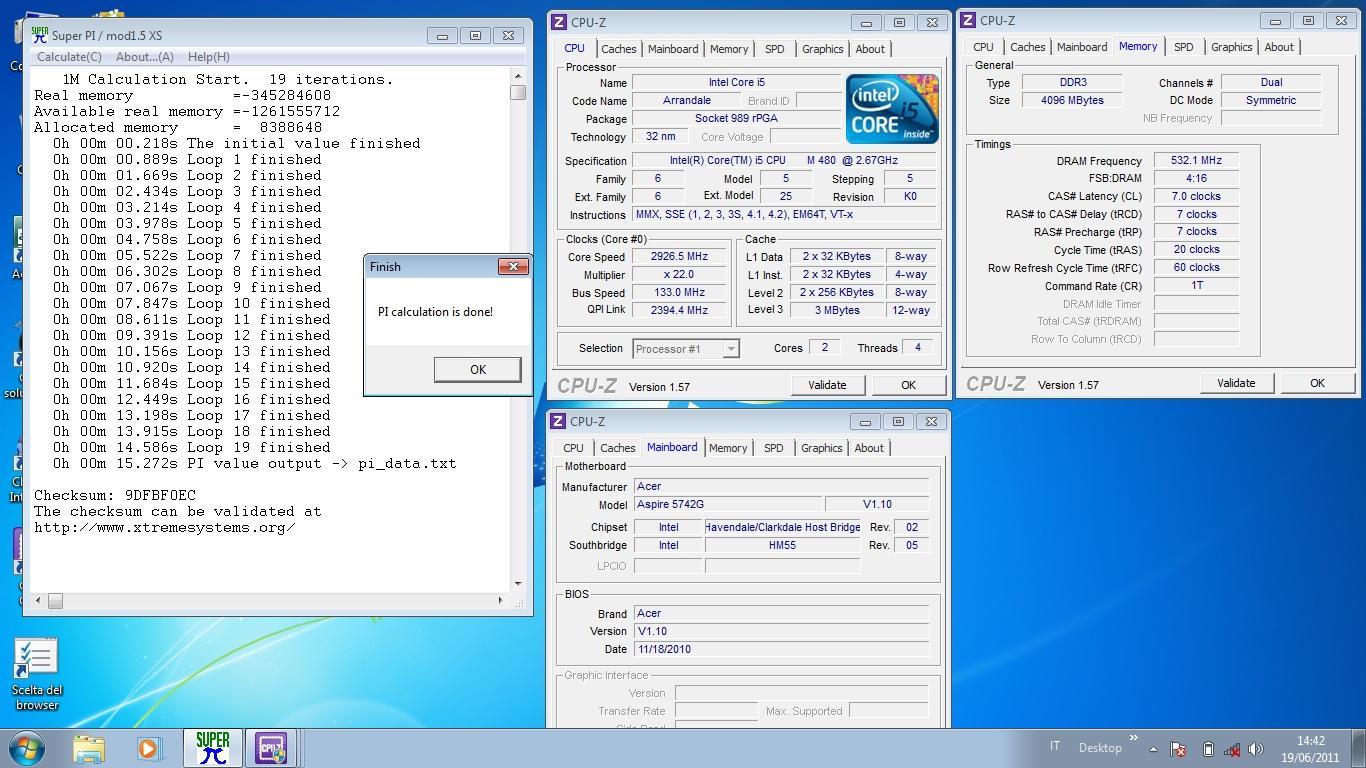Open the CPU tab in the bottom CPU-Z Mainboard window
The height and width of the screenshot is (768, 1366).
click(573, 448)
